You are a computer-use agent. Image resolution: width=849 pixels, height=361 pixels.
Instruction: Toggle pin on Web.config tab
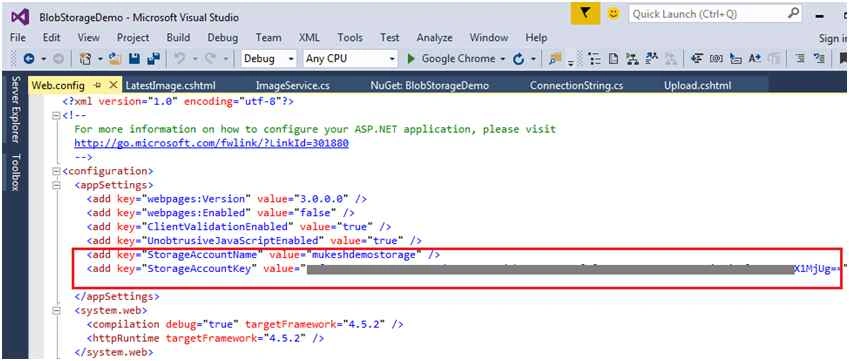click(98, 85)
